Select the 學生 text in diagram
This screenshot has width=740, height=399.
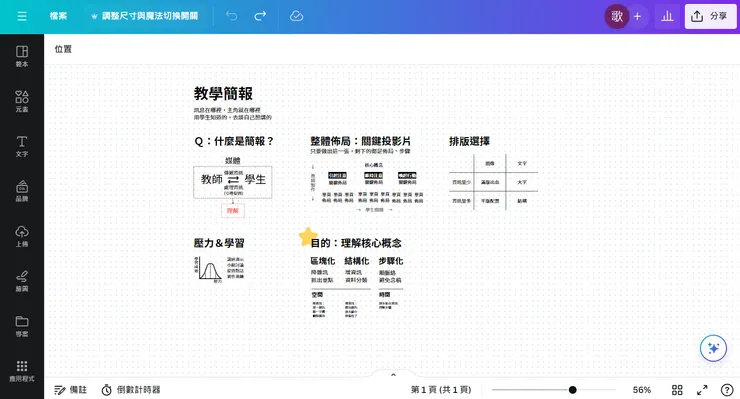pos(255,179)
